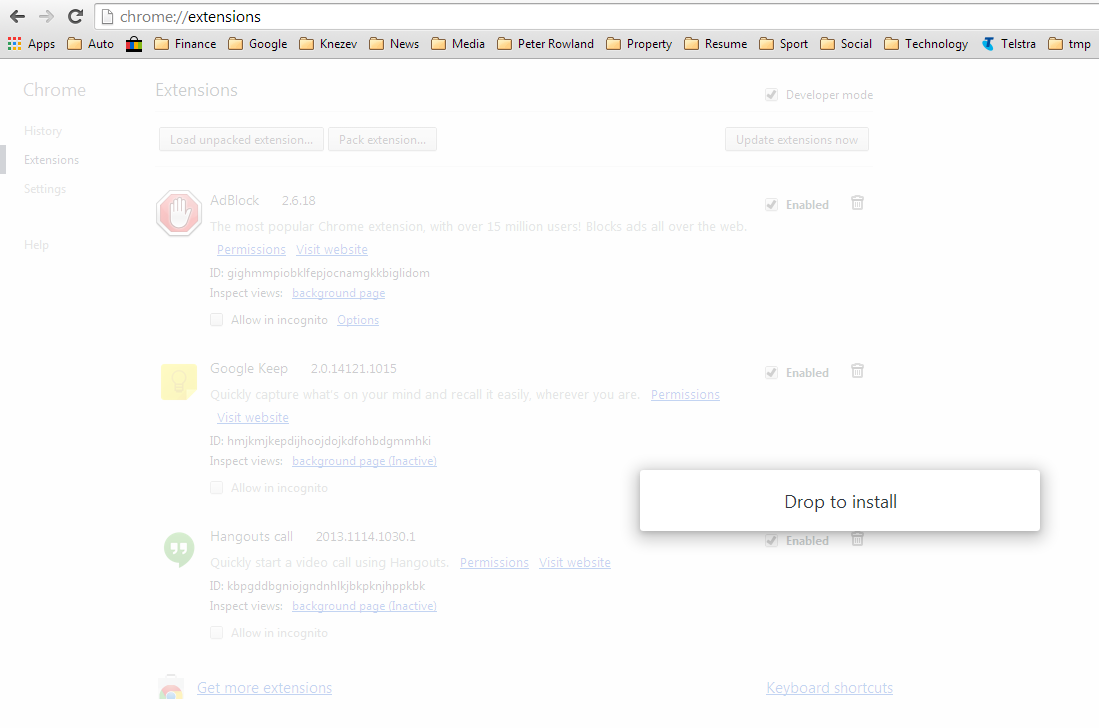Open the Google bookmarks folder
The width and height of the screenshot is (1099, 728).
click(258, 43)
